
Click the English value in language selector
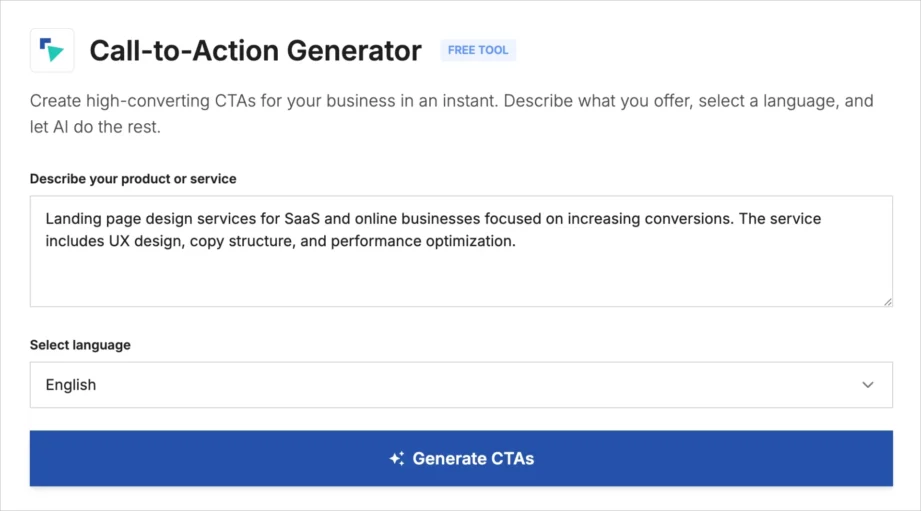pos(71,385)
